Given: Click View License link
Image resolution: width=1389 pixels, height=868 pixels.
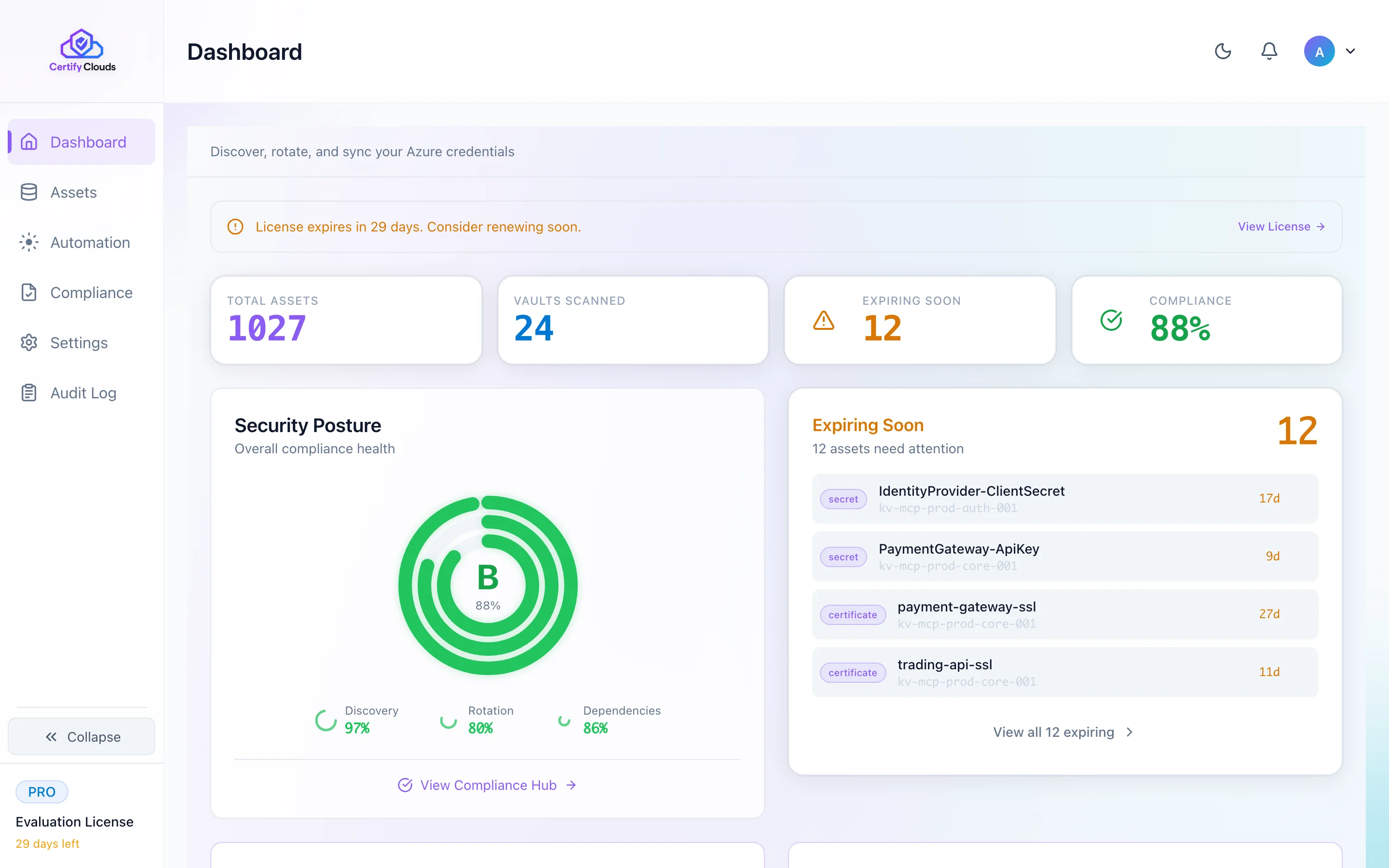Looking at the screenshot, I should pyautogui.click(x=1280, y=227).
